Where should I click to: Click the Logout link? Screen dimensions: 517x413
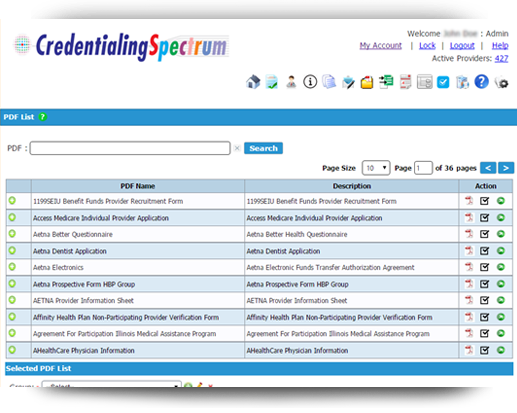coord(462,45)
